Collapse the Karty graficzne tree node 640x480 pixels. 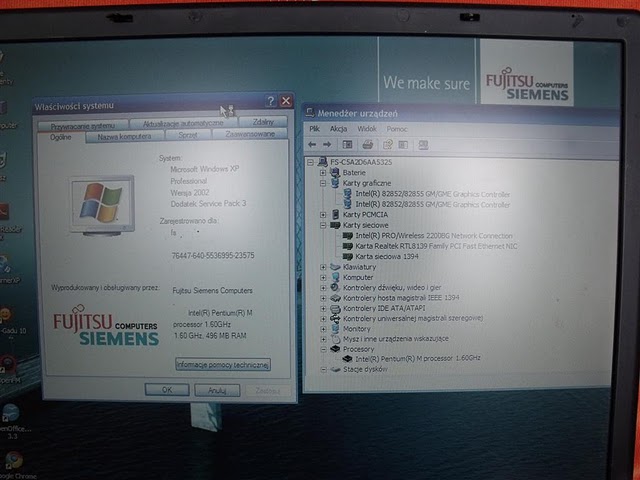[323, 183]
